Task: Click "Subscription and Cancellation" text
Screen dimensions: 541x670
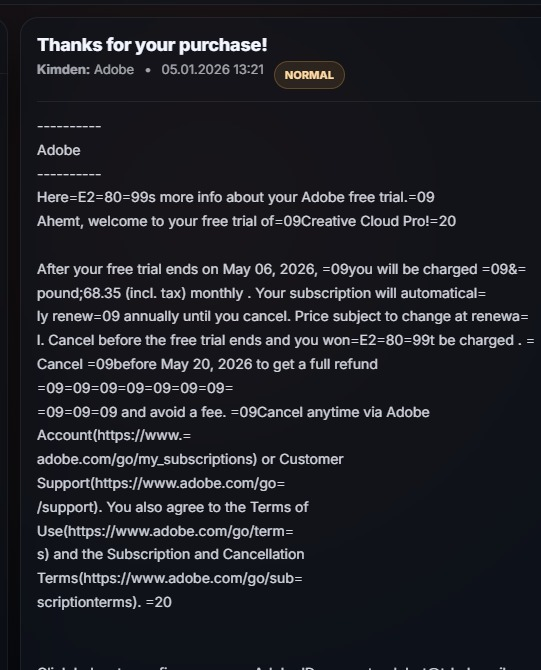Action: tap(206, 554)
